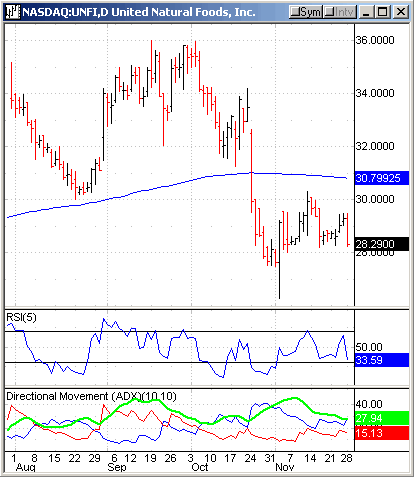Select the 34.0000 price axis label
The image size is (414, 477).
point(375,93)
